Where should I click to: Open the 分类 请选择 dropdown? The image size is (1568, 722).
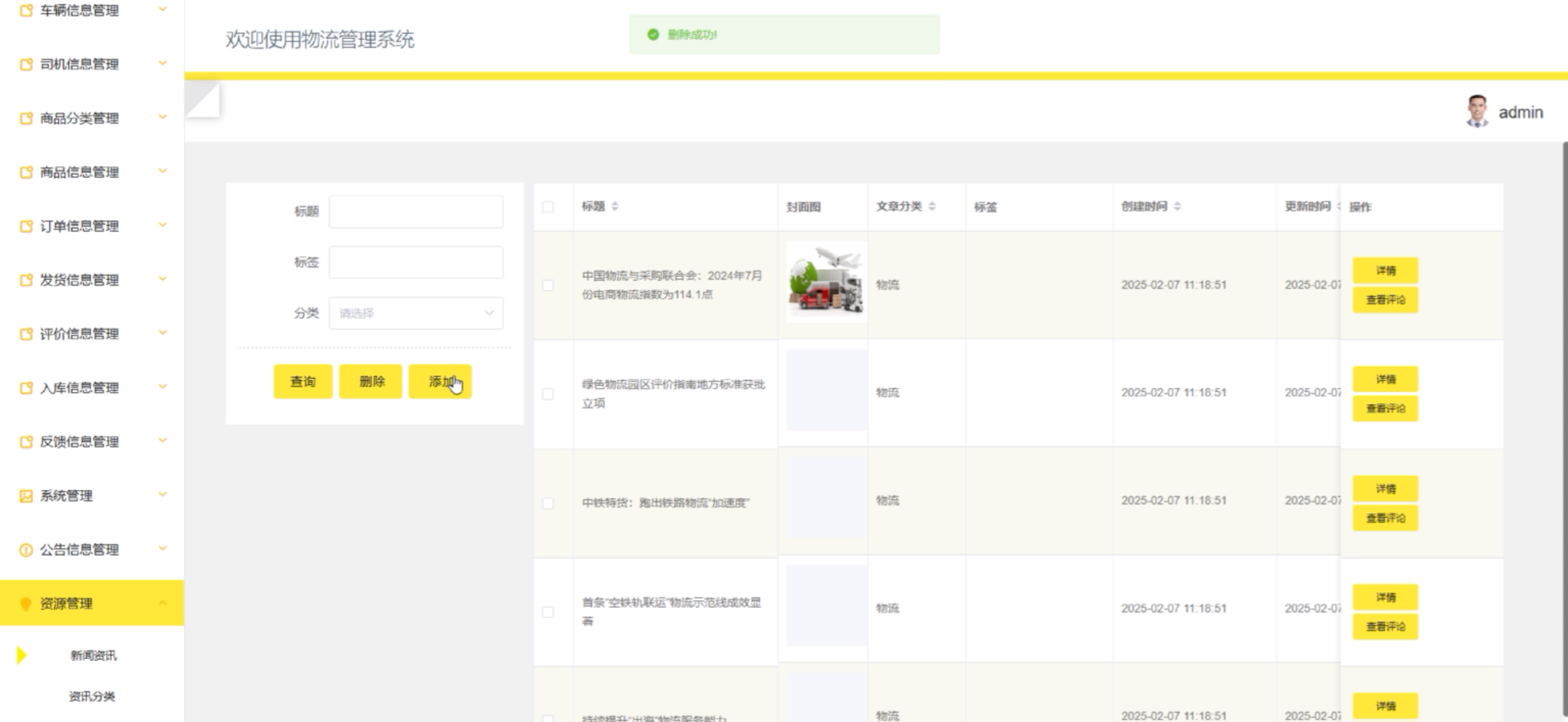(416, 313)
